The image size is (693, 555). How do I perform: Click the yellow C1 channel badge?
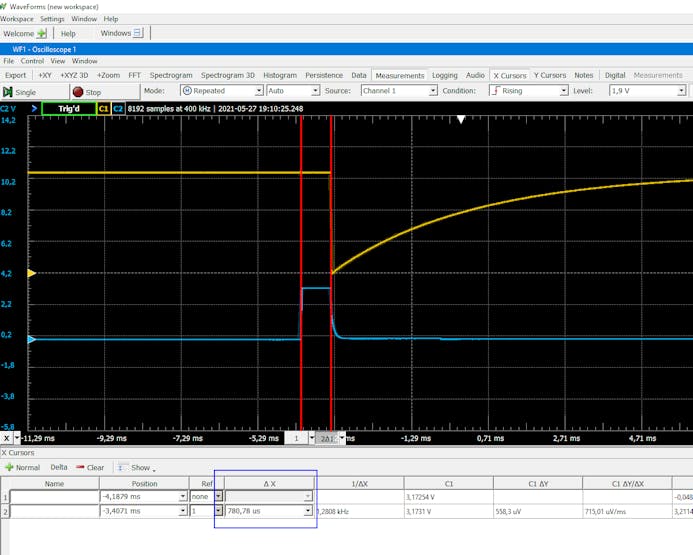tap(103, 108)
